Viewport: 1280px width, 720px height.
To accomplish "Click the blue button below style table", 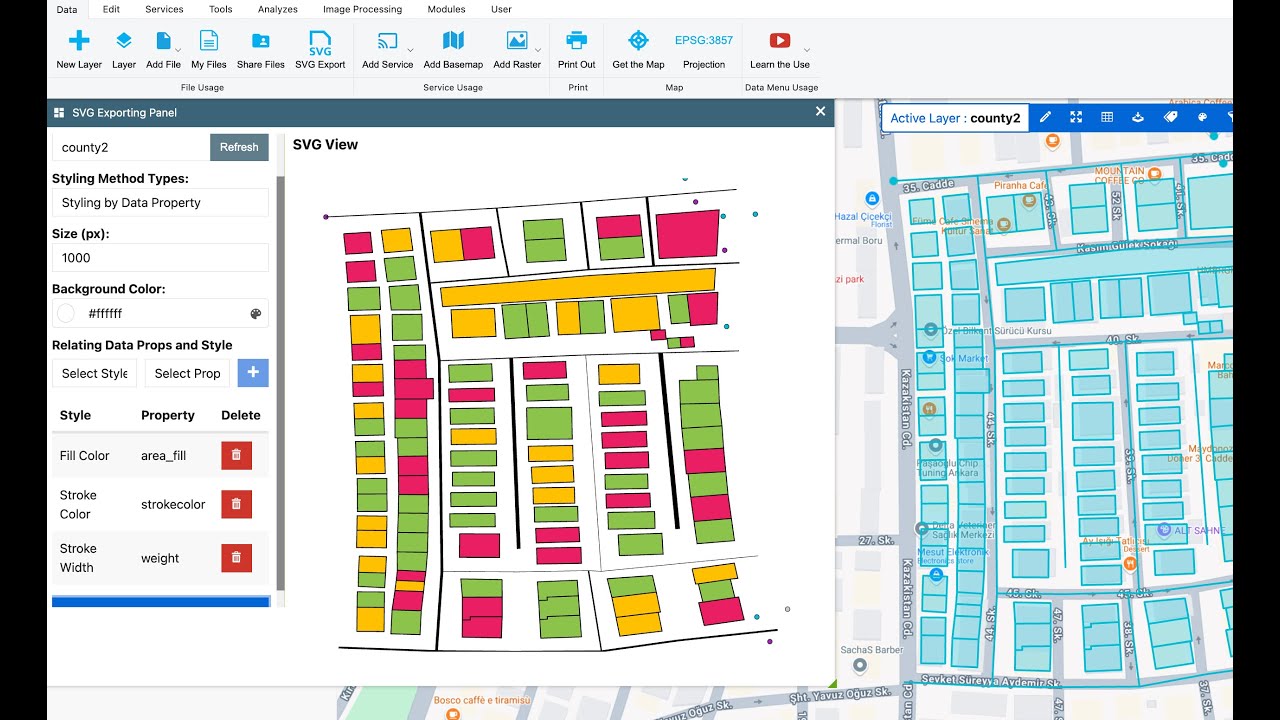I will click(x=161, y=602).
